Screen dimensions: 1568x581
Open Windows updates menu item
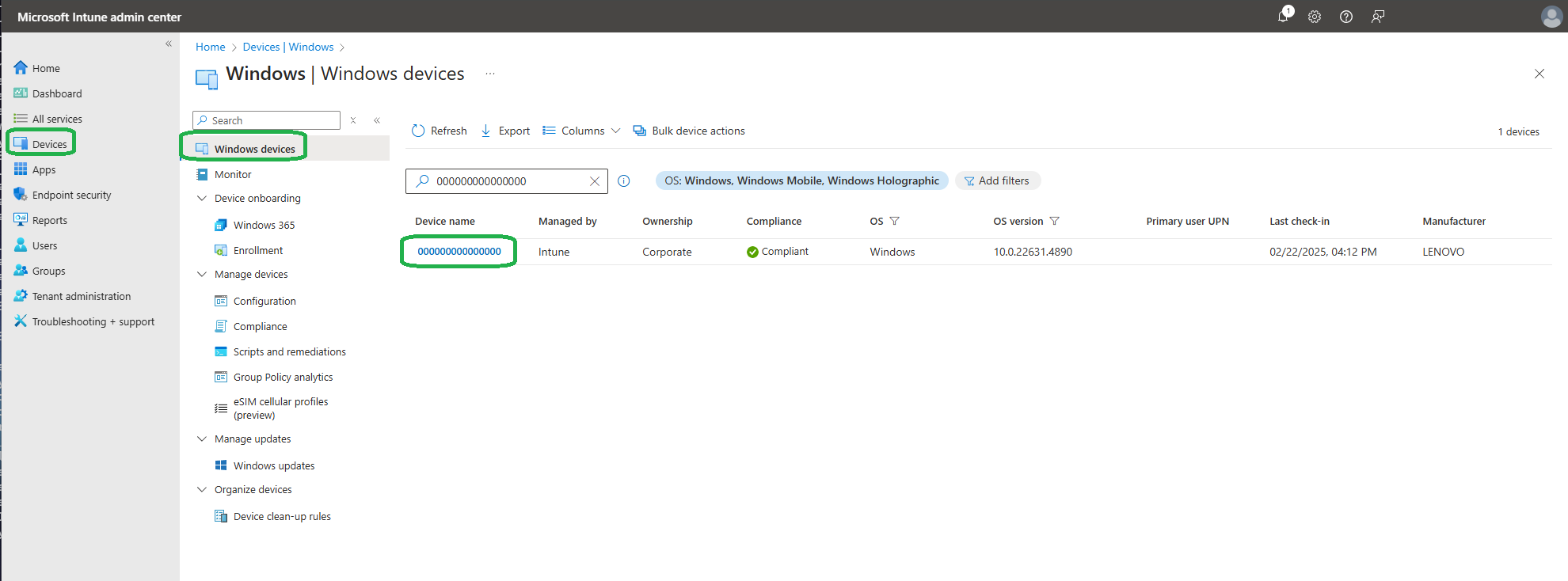point(273,466)
